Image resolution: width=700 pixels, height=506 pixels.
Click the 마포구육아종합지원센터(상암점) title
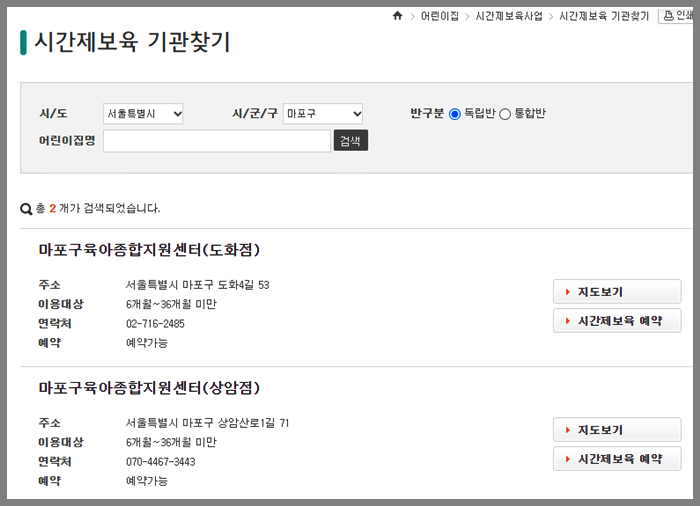click(149, 388)
